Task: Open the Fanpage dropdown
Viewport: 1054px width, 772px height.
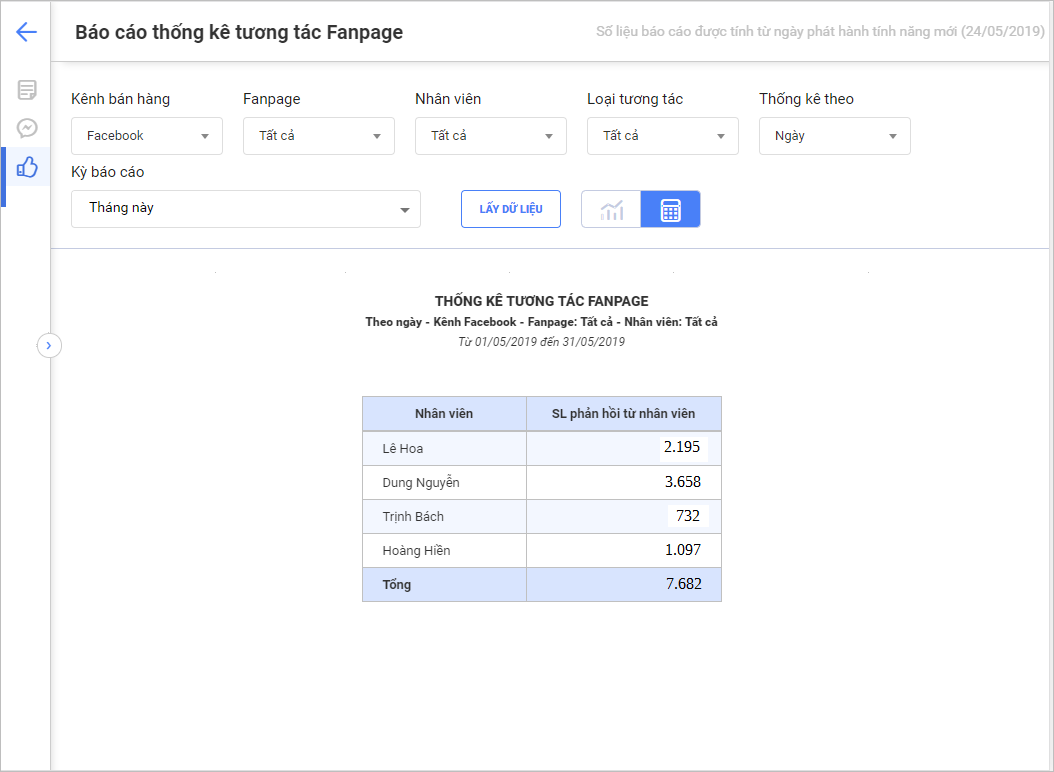Action: coord(319,136)
